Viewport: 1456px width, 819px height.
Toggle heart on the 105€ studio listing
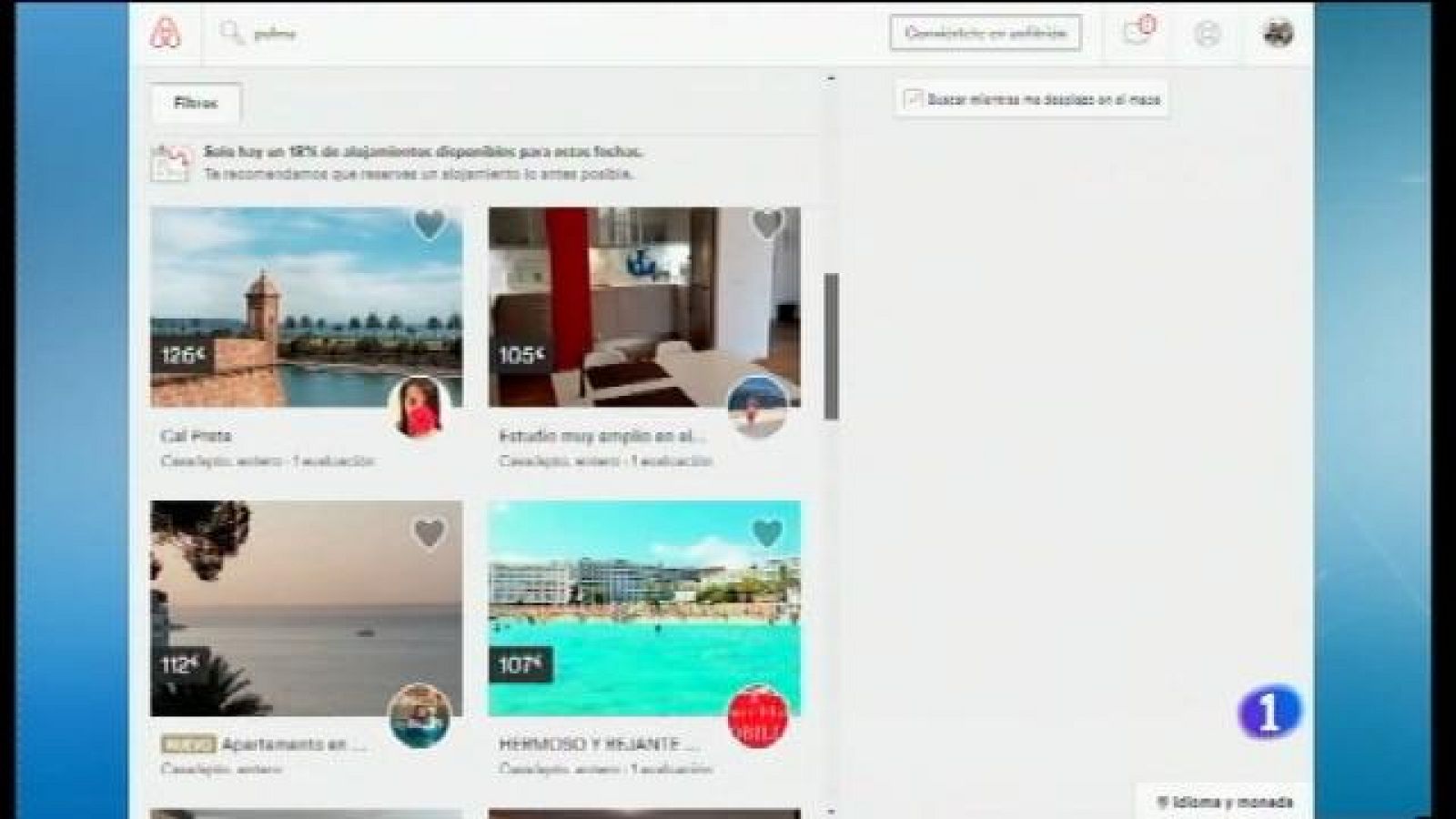coord(767,224)
